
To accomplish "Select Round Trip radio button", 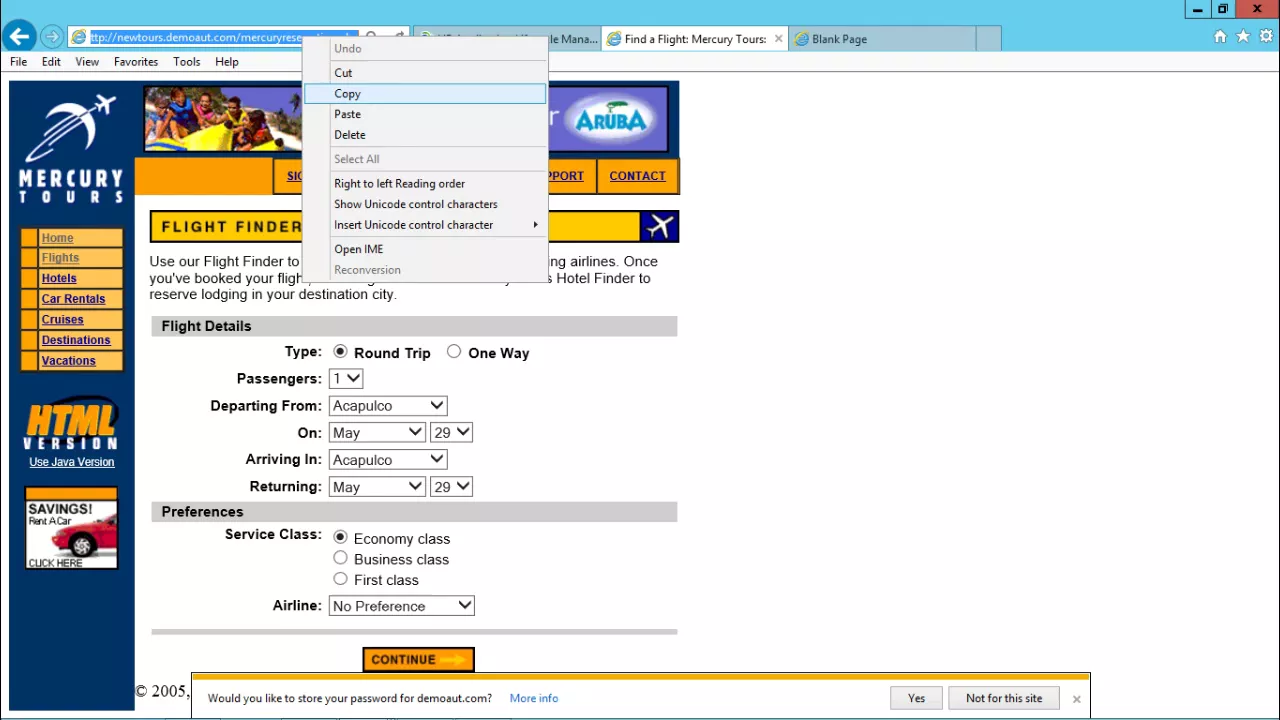I will [x=340, y=352].
